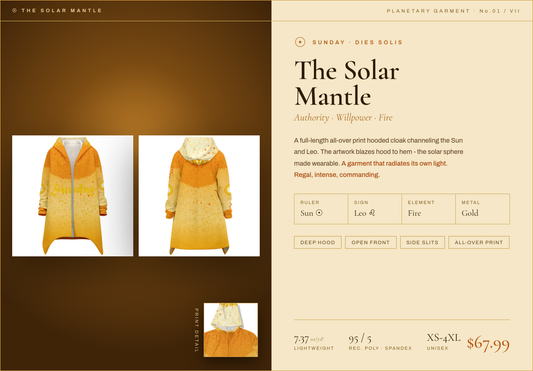Click the Authority · Willpower · Fire subtitle
The image size is (533, 371).
[x=343, y=118]
